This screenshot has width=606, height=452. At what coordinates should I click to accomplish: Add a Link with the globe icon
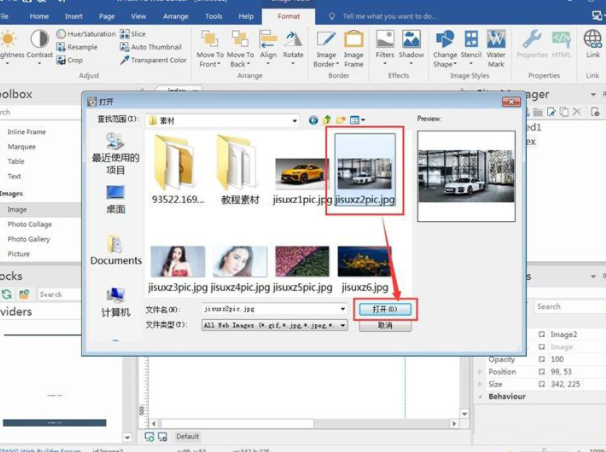[x=592, y=44]
